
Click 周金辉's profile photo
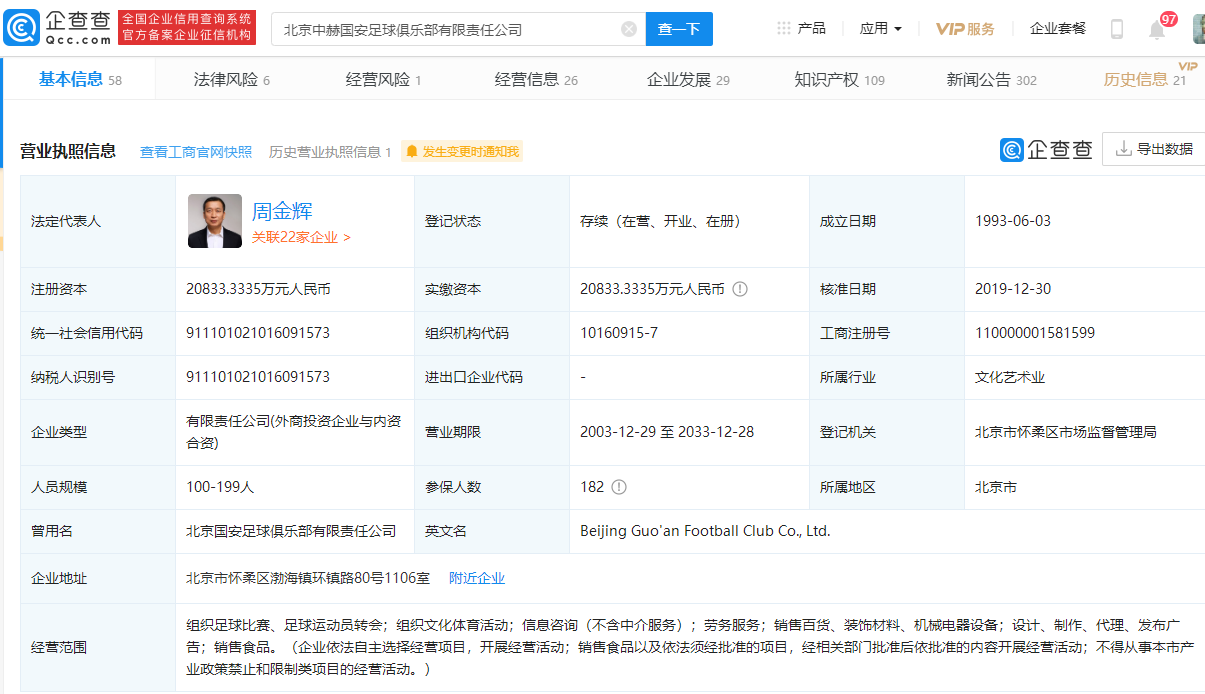point(215,221)
